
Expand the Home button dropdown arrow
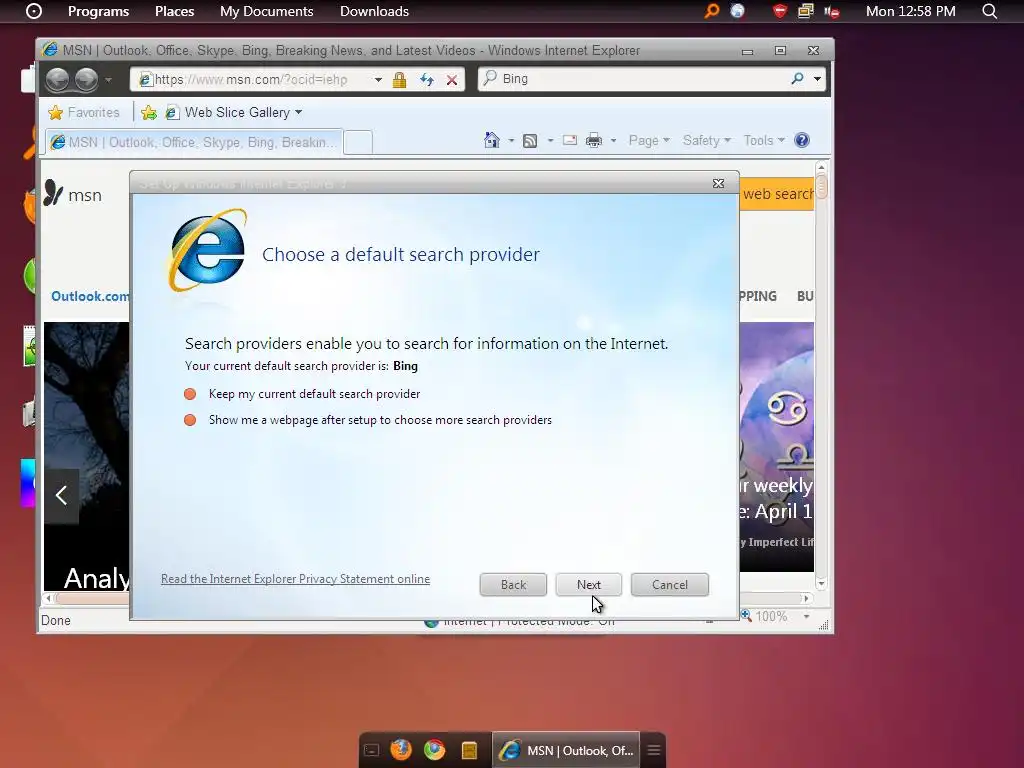pos(511,140)
